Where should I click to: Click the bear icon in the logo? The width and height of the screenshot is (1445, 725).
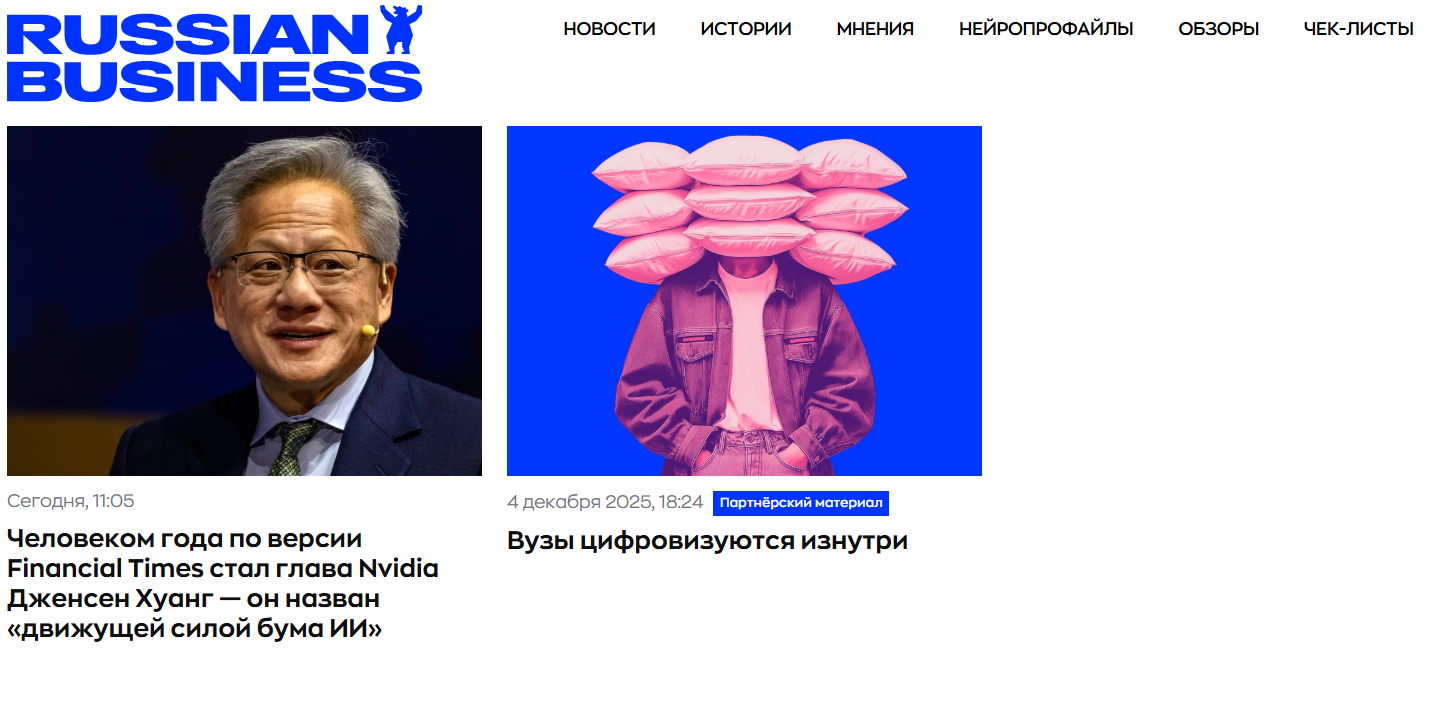pos(401,29)
